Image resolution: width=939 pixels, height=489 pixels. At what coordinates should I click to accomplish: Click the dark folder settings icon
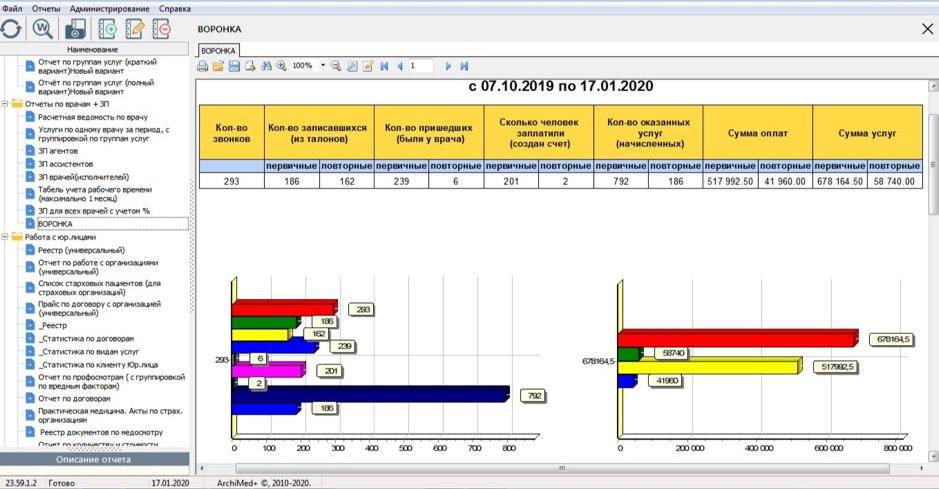pos(75,29)
